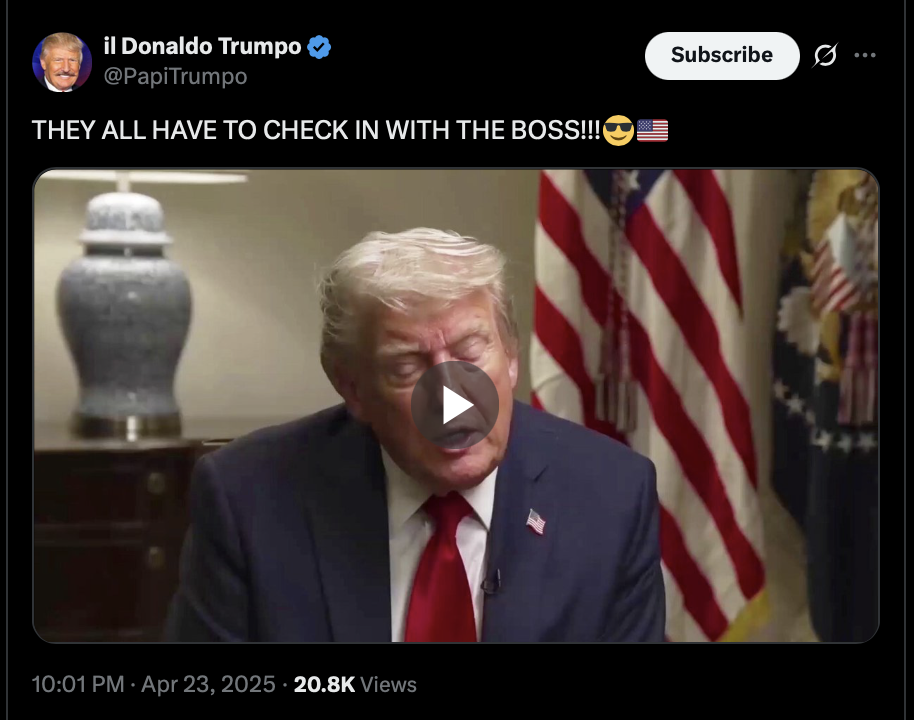Image resolution: width=914 pixels, height=720 pixels.
Task: Open the three-dot more options menu
Action: (x=865, y=55)
